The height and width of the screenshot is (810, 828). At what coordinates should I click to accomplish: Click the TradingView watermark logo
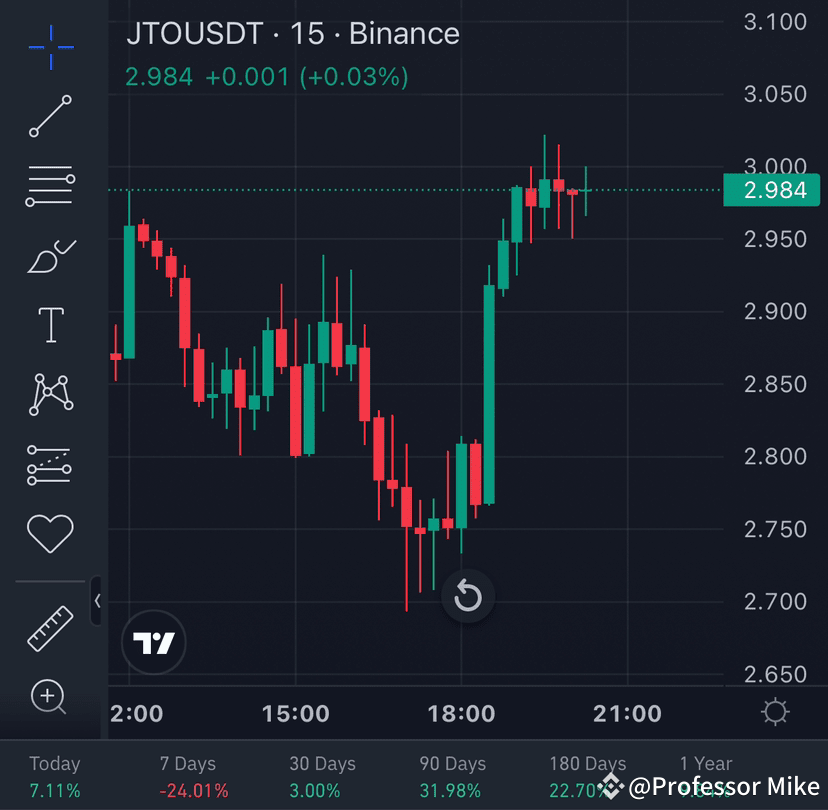(154, 643)
